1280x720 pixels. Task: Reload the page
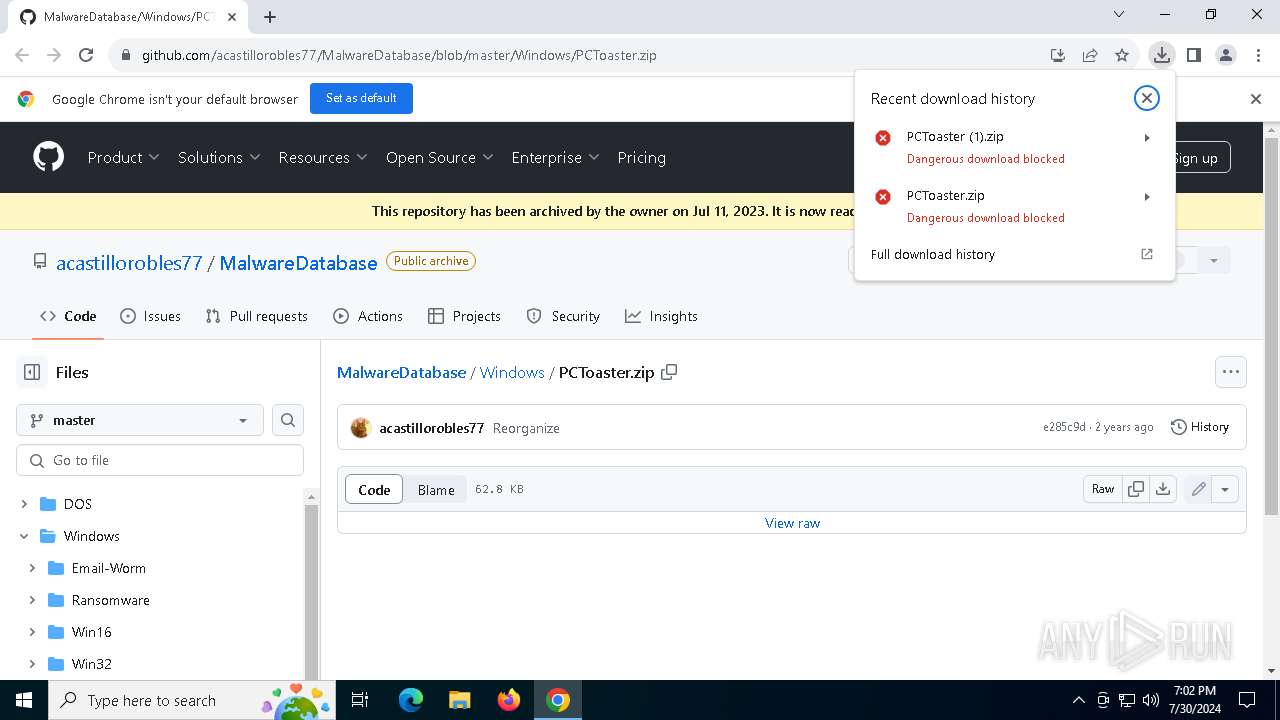pos(86,55)
